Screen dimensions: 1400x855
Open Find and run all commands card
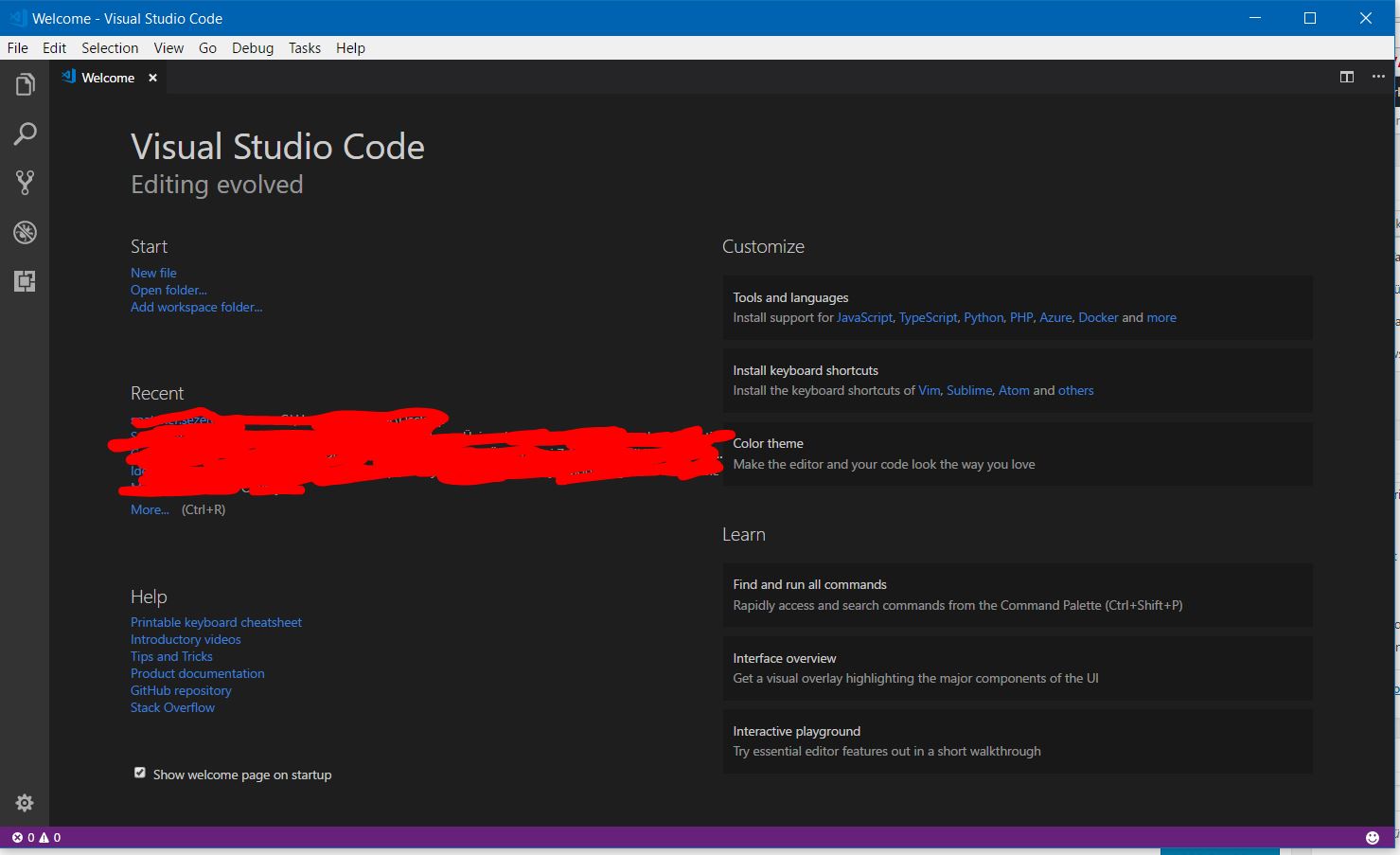click(x=1018, y=595)
